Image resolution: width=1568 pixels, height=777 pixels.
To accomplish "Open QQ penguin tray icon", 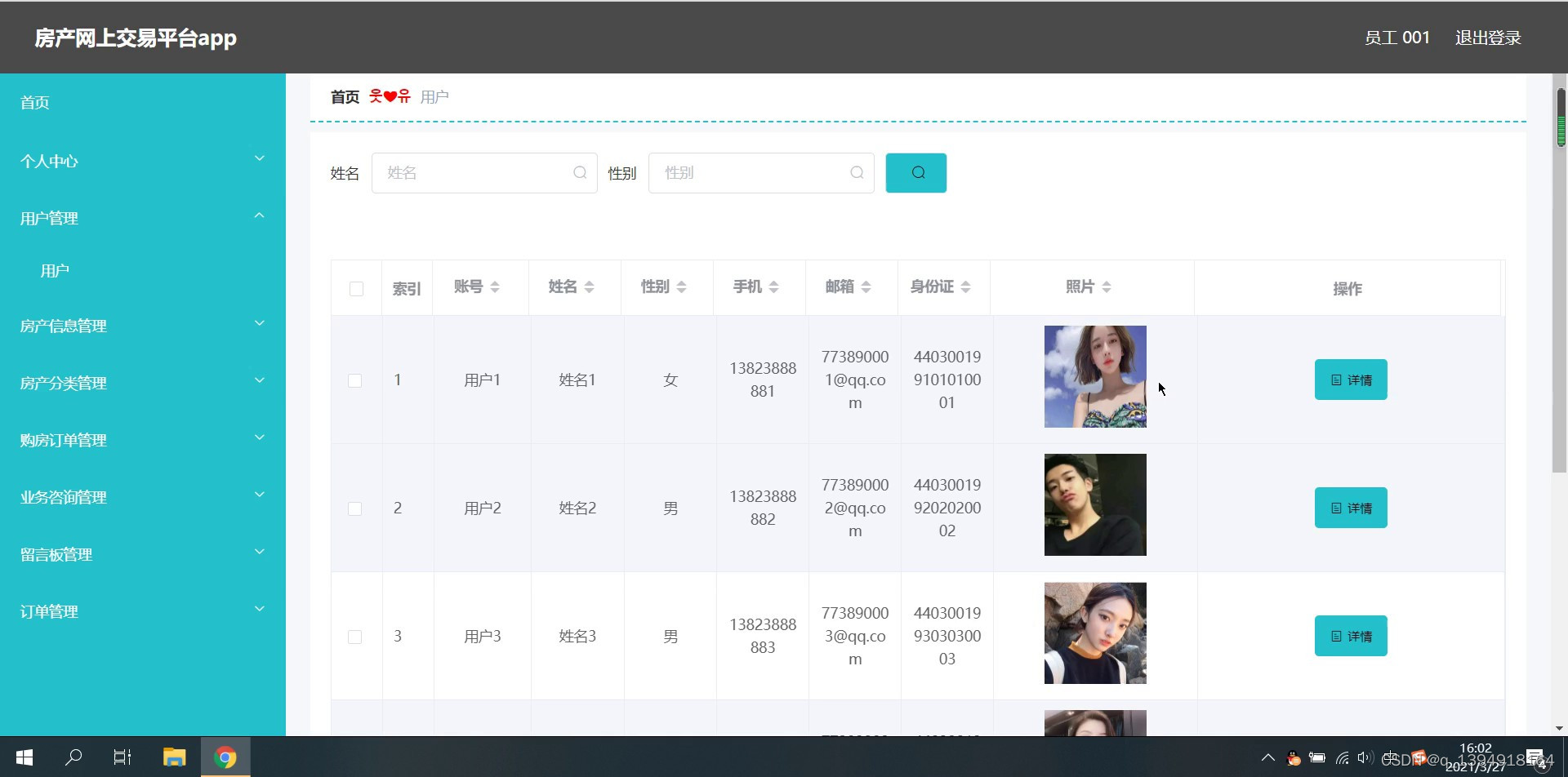I will pyautogui.click(x=1294, y=757).
